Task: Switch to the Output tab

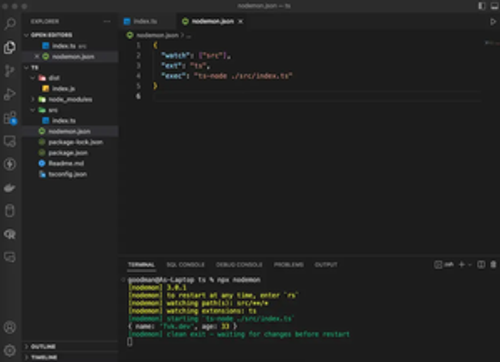Action: pos(326,265)
